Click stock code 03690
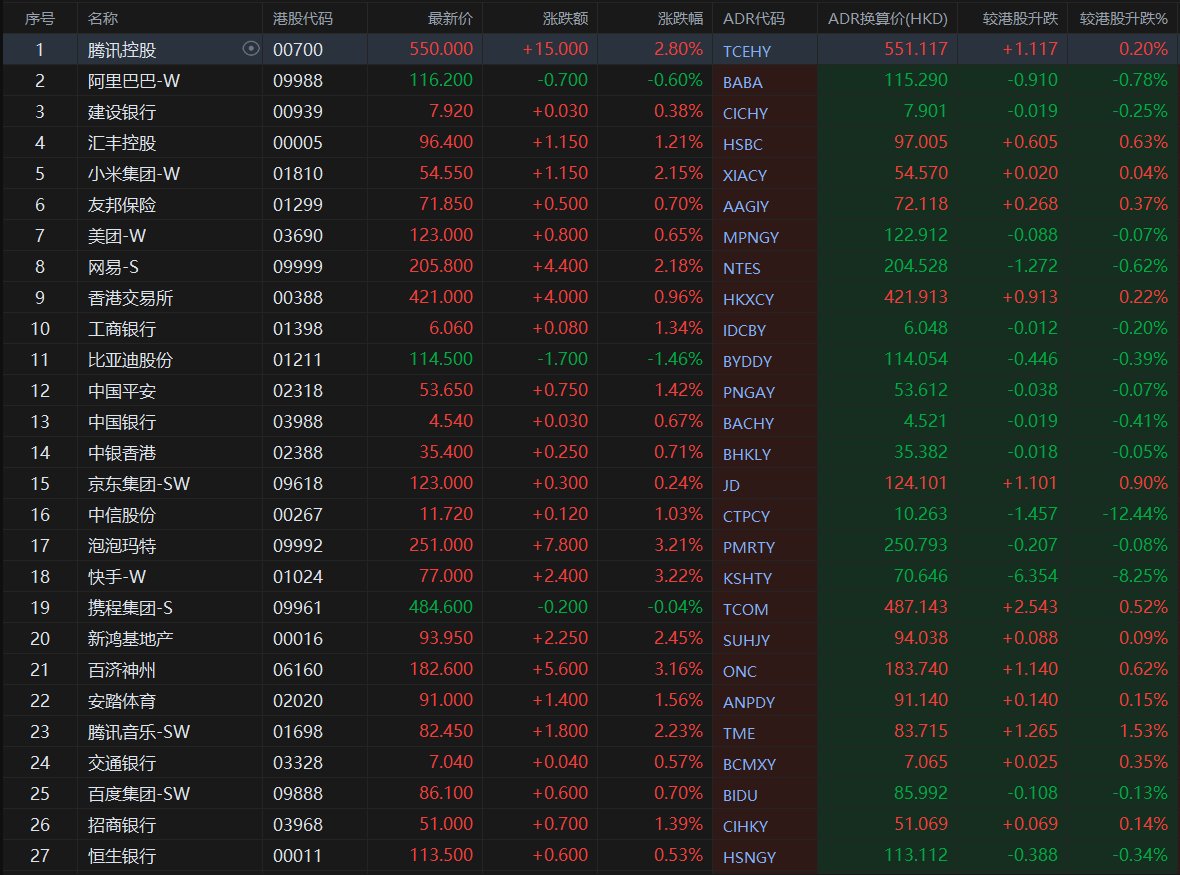Screen dimensions: 1180x875 [298, 235]
